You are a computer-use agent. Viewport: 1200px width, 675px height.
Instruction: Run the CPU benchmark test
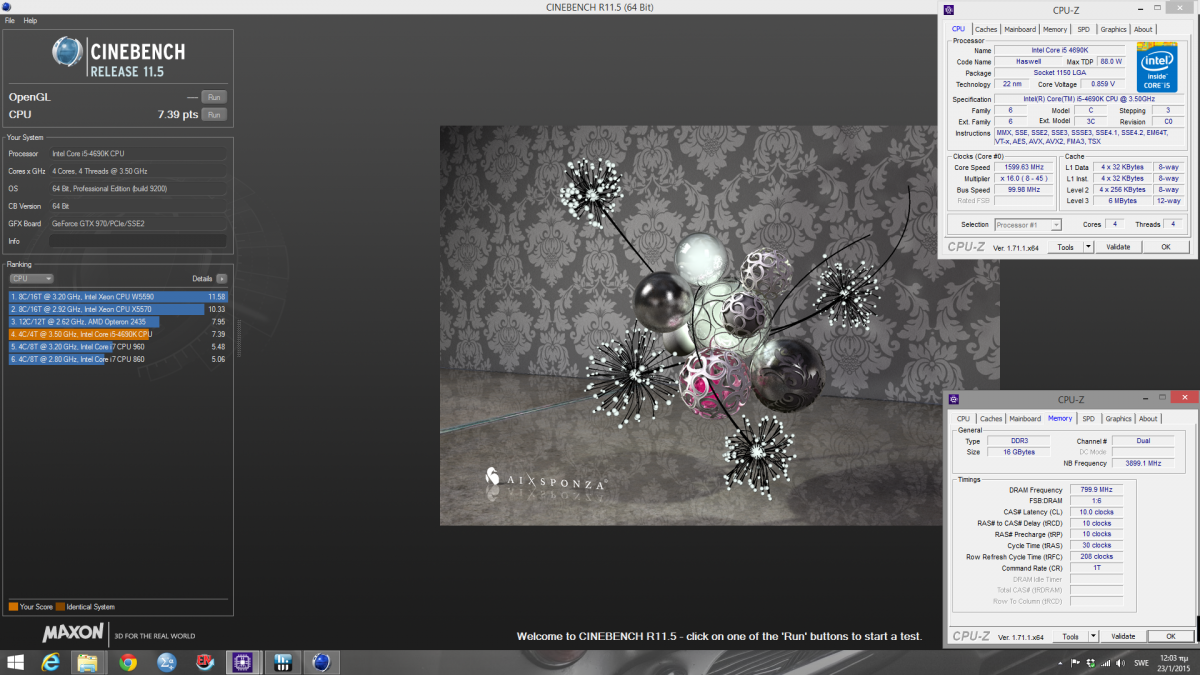tap(213, 115)
